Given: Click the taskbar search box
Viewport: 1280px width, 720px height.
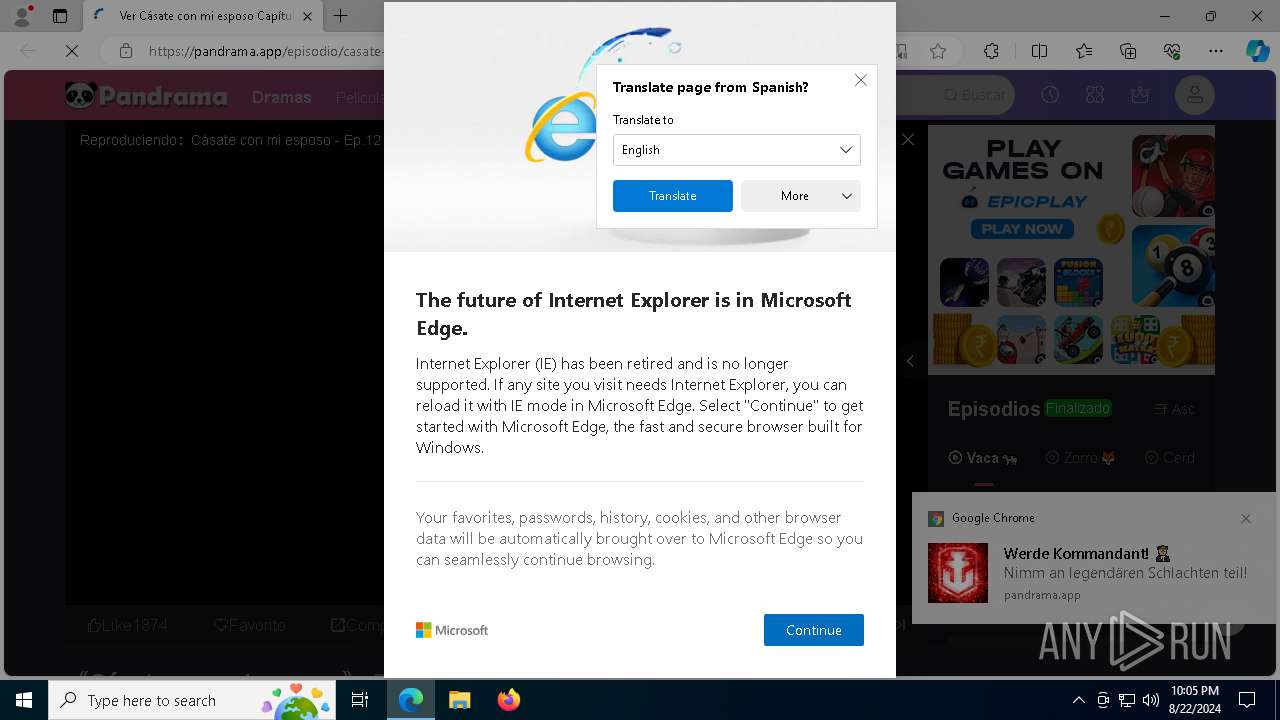Looking at the screenshot, I should point(192,700).
